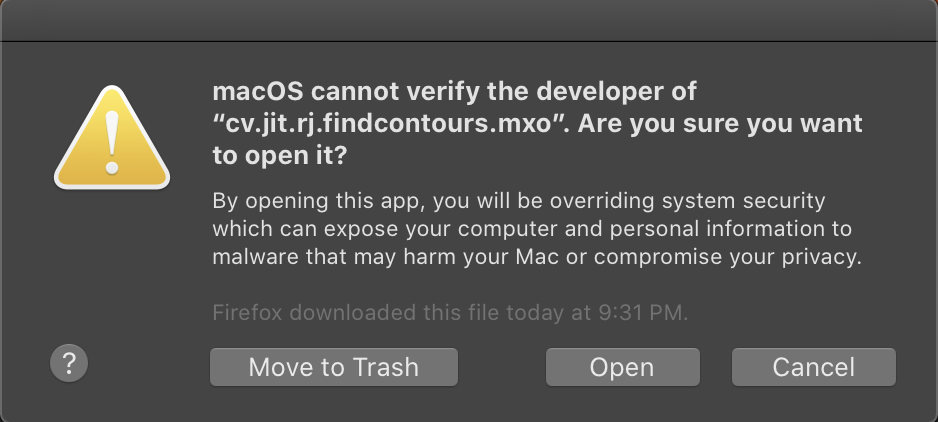Dismiss the dialog with Cancel
Viewport: 938px width, 422px height.
point(814,367)
